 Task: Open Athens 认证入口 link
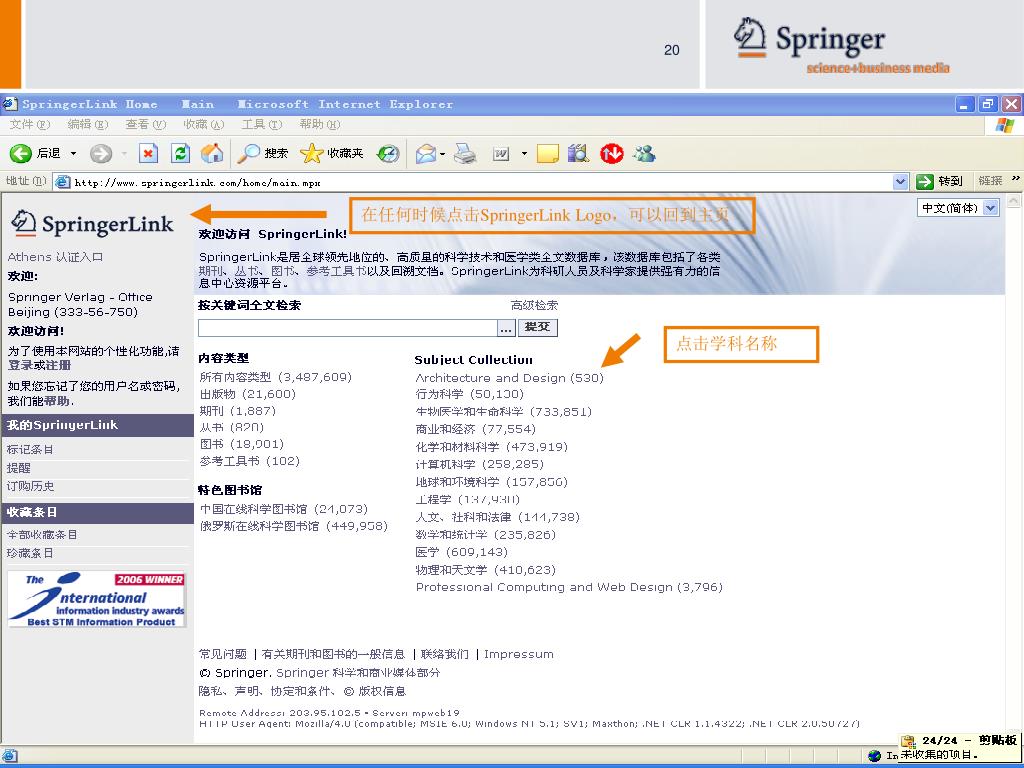tap(56, 257)
